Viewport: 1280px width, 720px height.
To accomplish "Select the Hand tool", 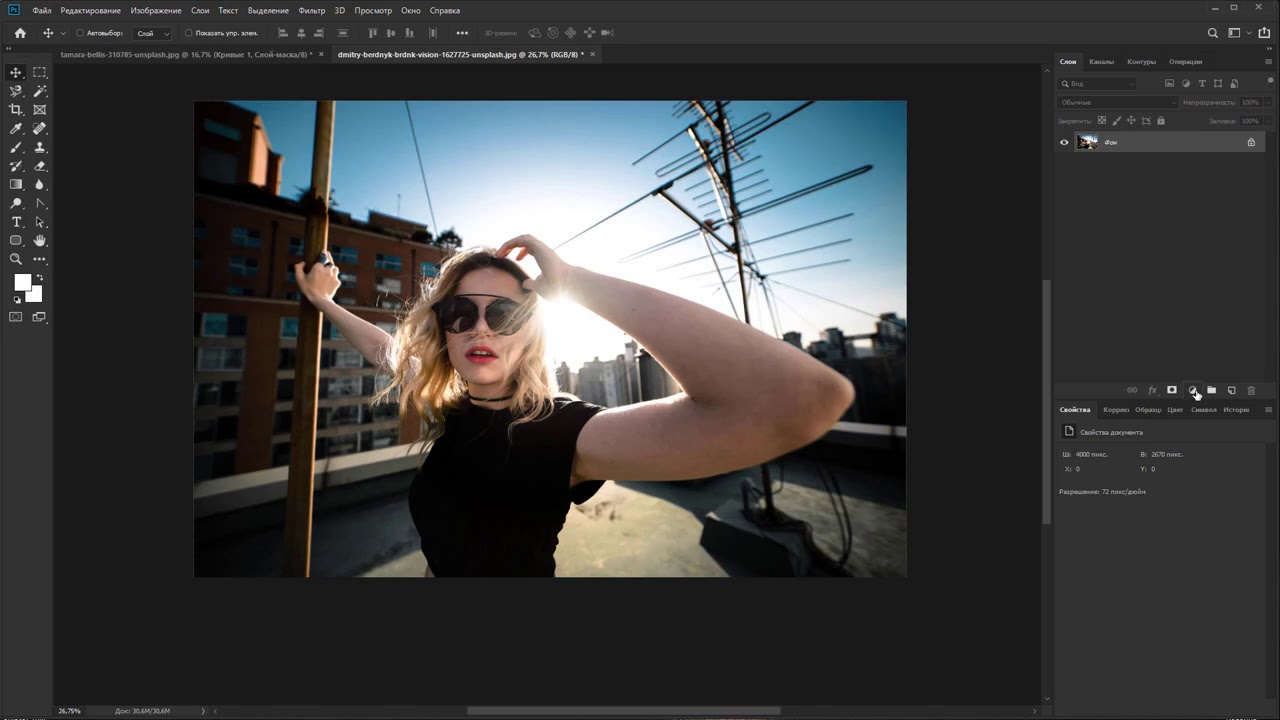I will click(x=40, y=241).
